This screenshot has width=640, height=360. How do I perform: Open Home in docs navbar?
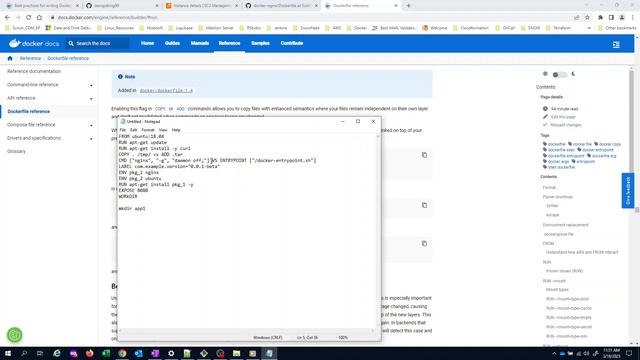(x=147, y=43)
